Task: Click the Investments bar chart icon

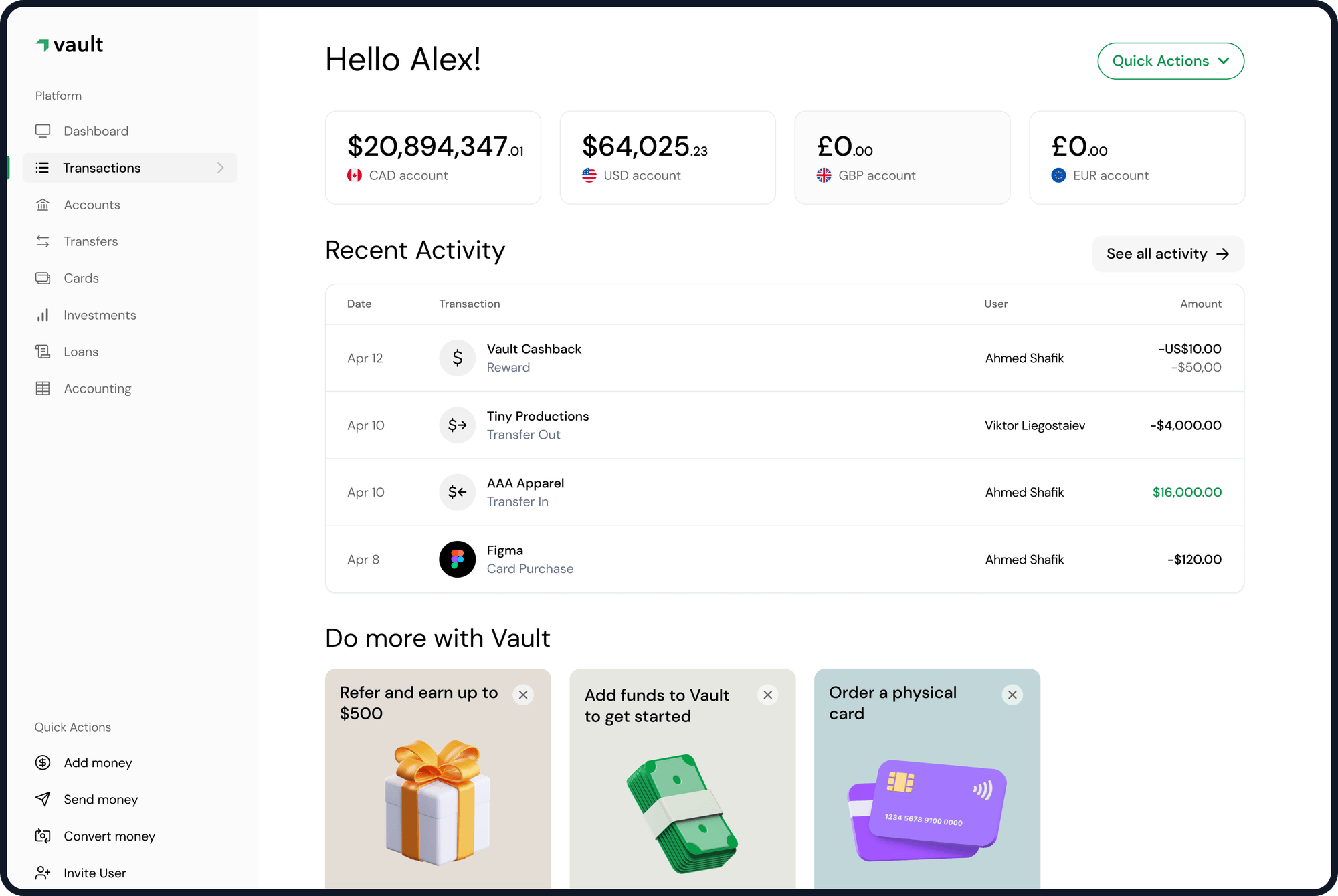Action: pyautogui.click(x=43, y=315)
